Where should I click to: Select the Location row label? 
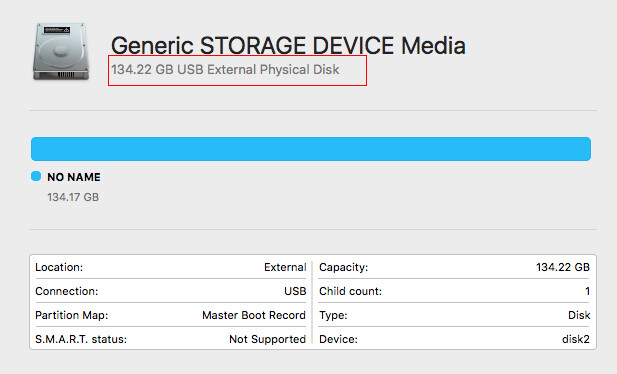pyautogui.click(x=59, y=267)
